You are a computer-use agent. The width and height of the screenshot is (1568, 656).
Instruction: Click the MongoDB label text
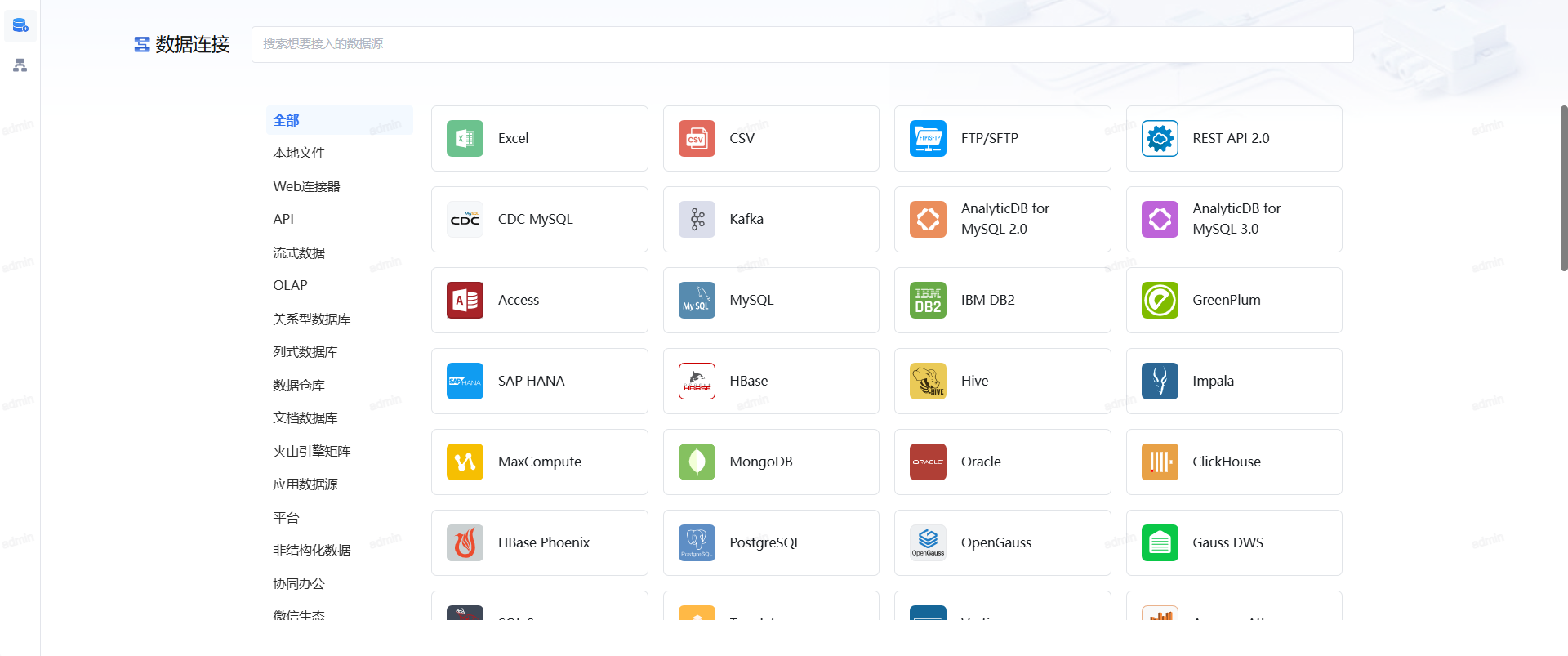761,462
